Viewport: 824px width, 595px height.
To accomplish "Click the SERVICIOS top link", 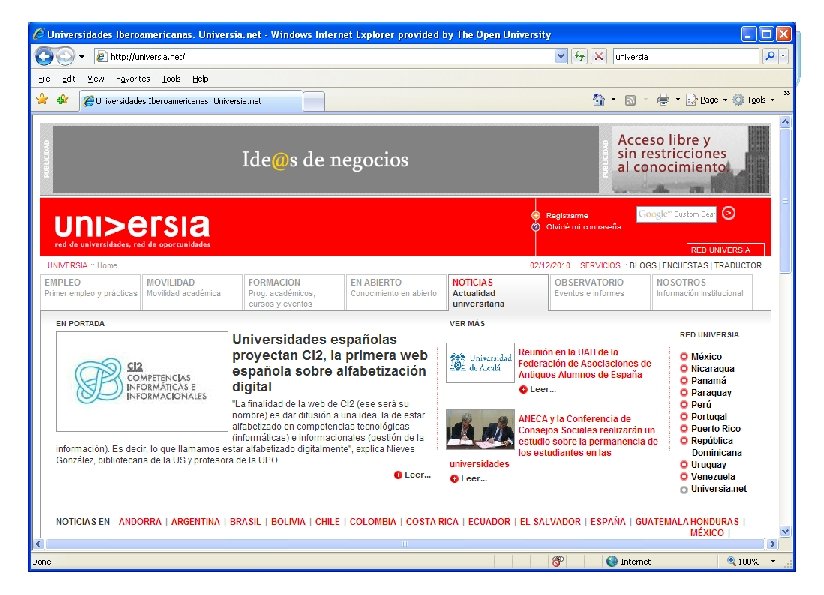I will click(600, 265).
